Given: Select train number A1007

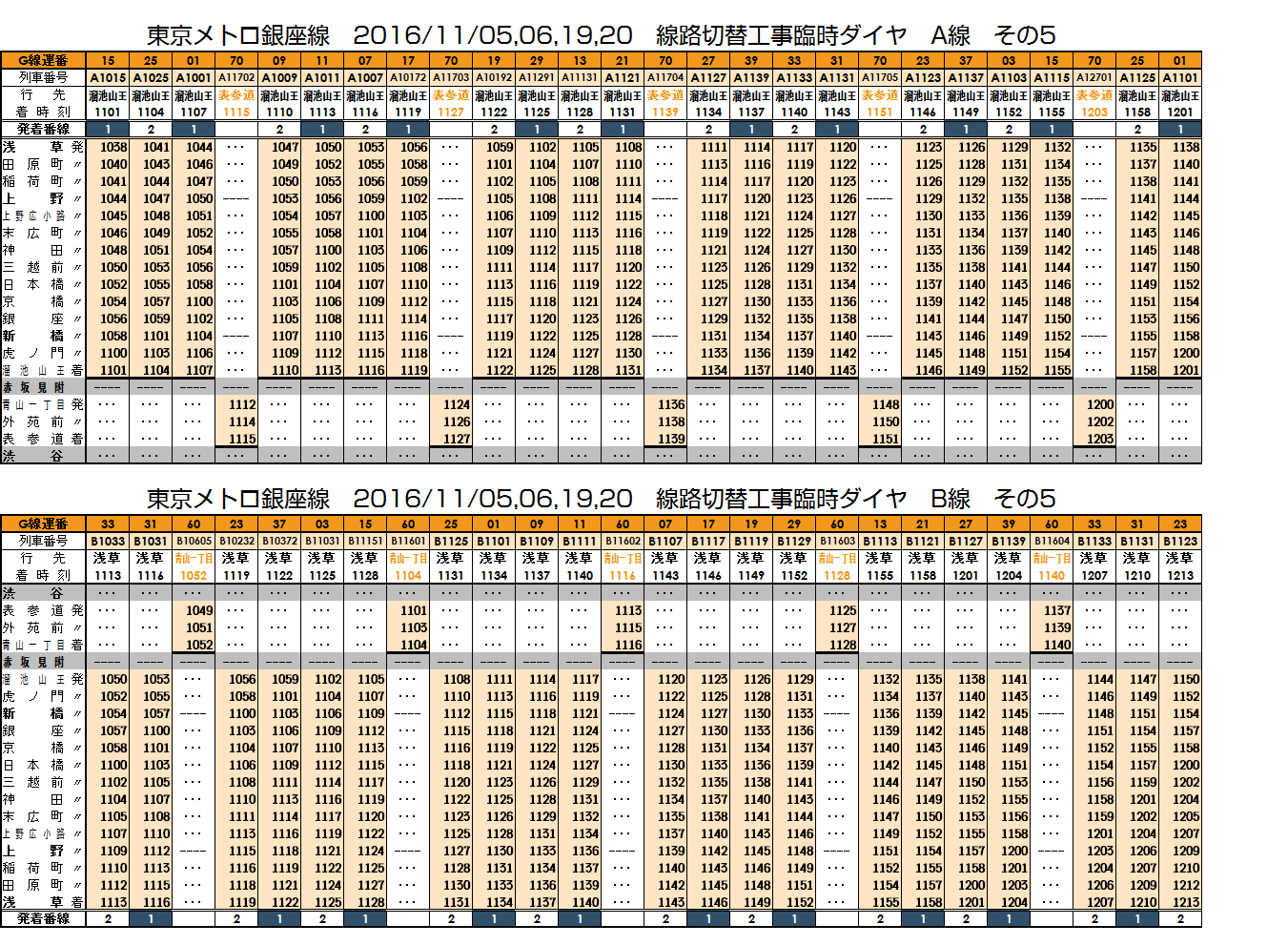Looking at the screenshot, I should [365, 77].
